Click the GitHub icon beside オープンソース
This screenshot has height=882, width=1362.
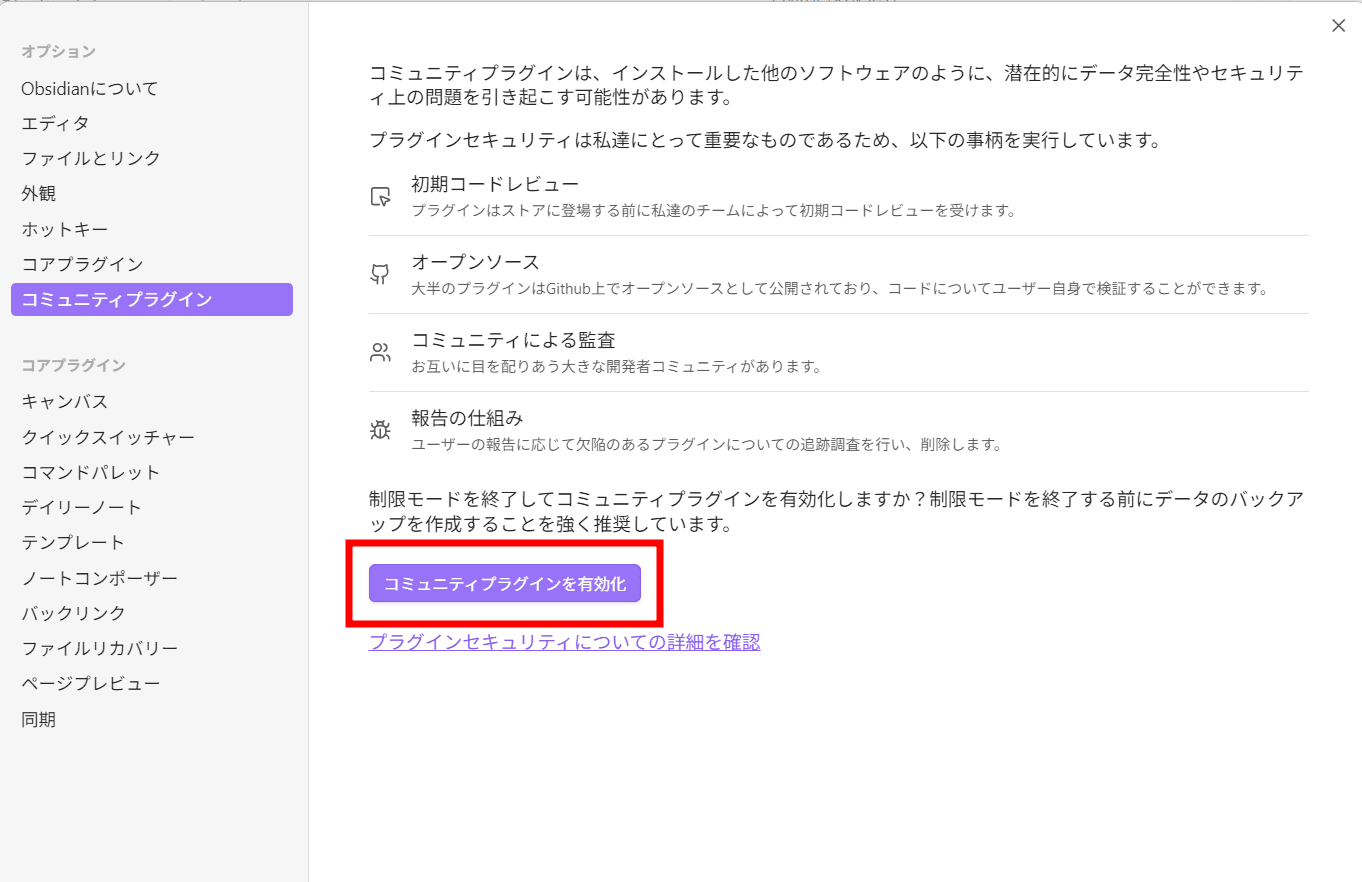(x=380, y=274)
